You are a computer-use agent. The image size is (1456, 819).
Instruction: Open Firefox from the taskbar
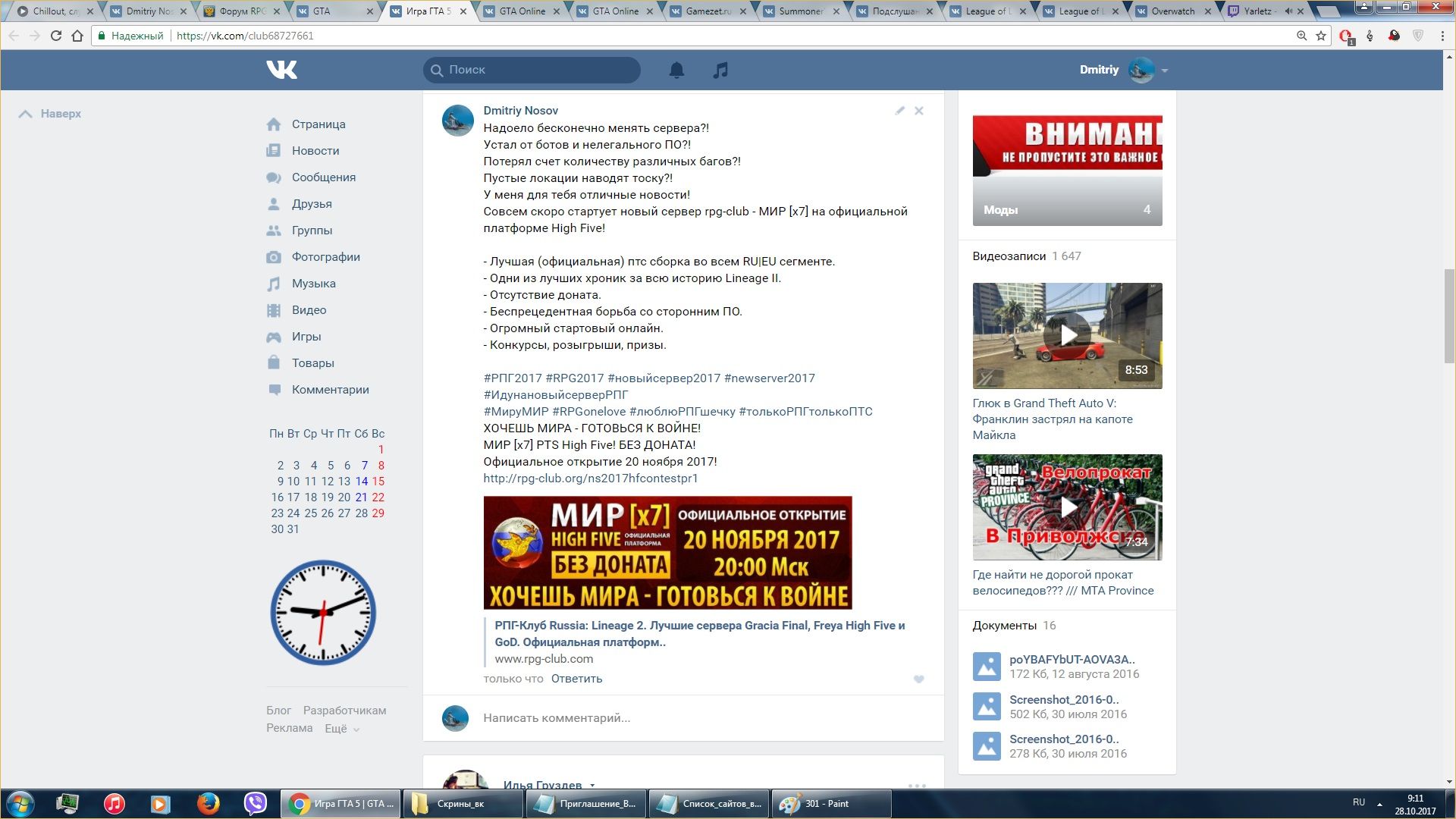click(x=208, y=803)
